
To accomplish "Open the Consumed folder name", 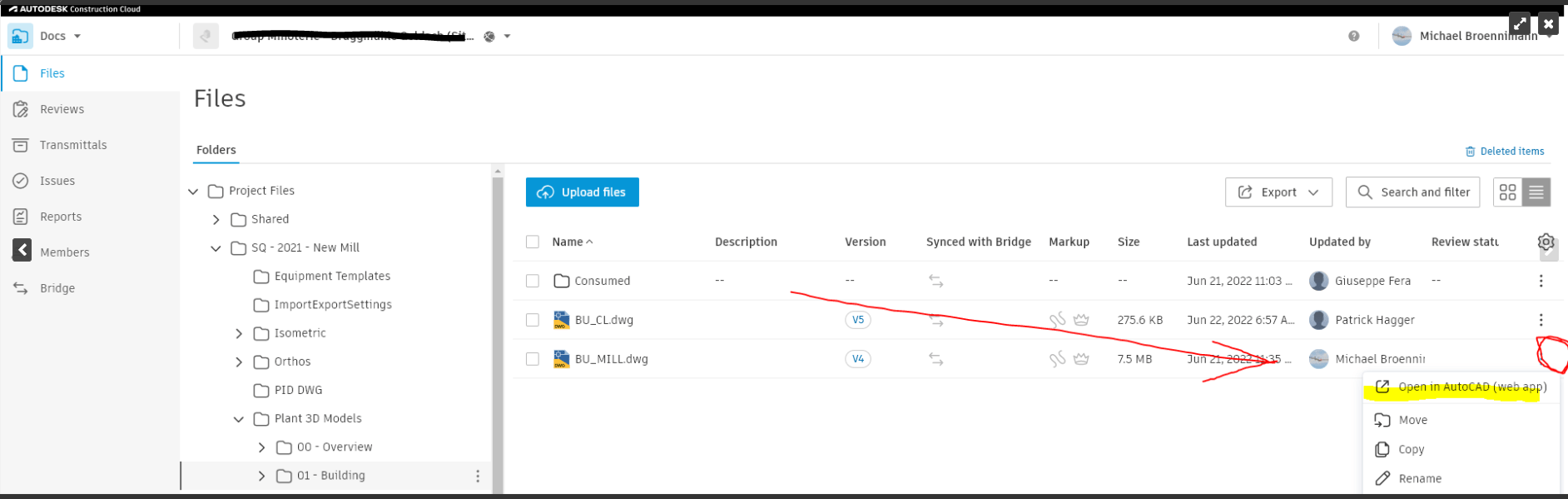I will tap(602, 281).
